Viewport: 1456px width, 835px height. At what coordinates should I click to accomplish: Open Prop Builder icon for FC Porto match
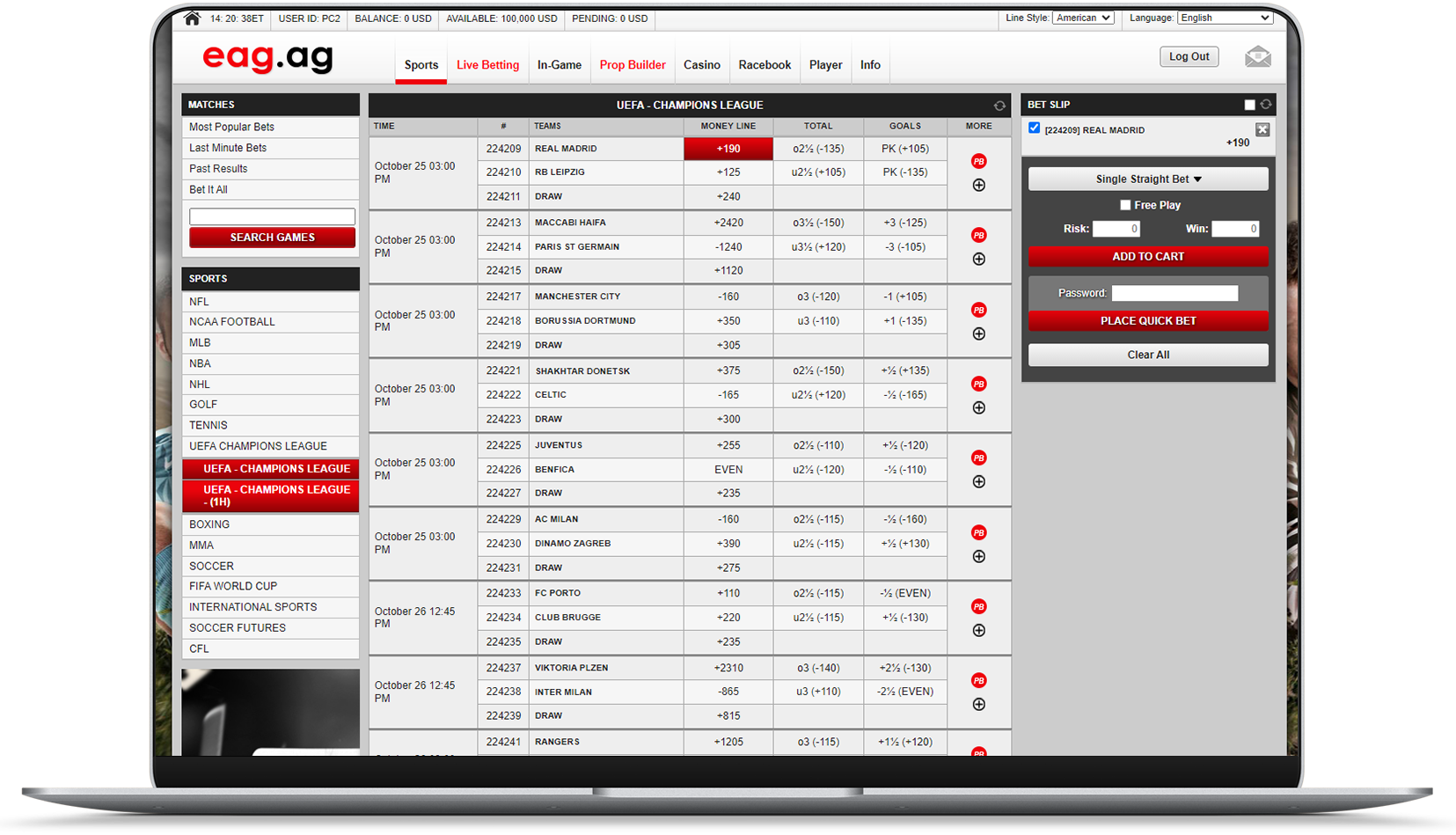tap(978, 606)
